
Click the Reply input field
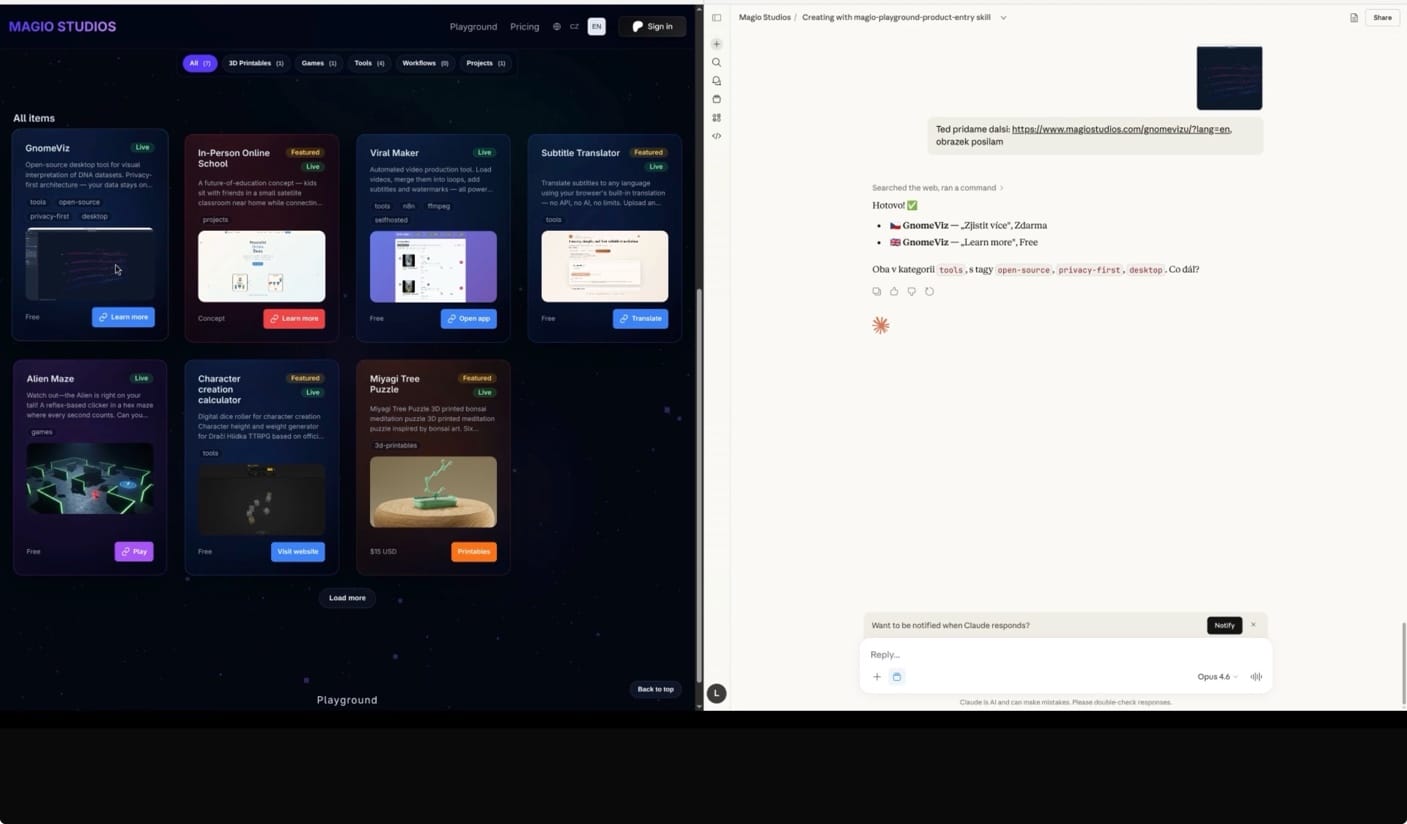coord(1000,654)
